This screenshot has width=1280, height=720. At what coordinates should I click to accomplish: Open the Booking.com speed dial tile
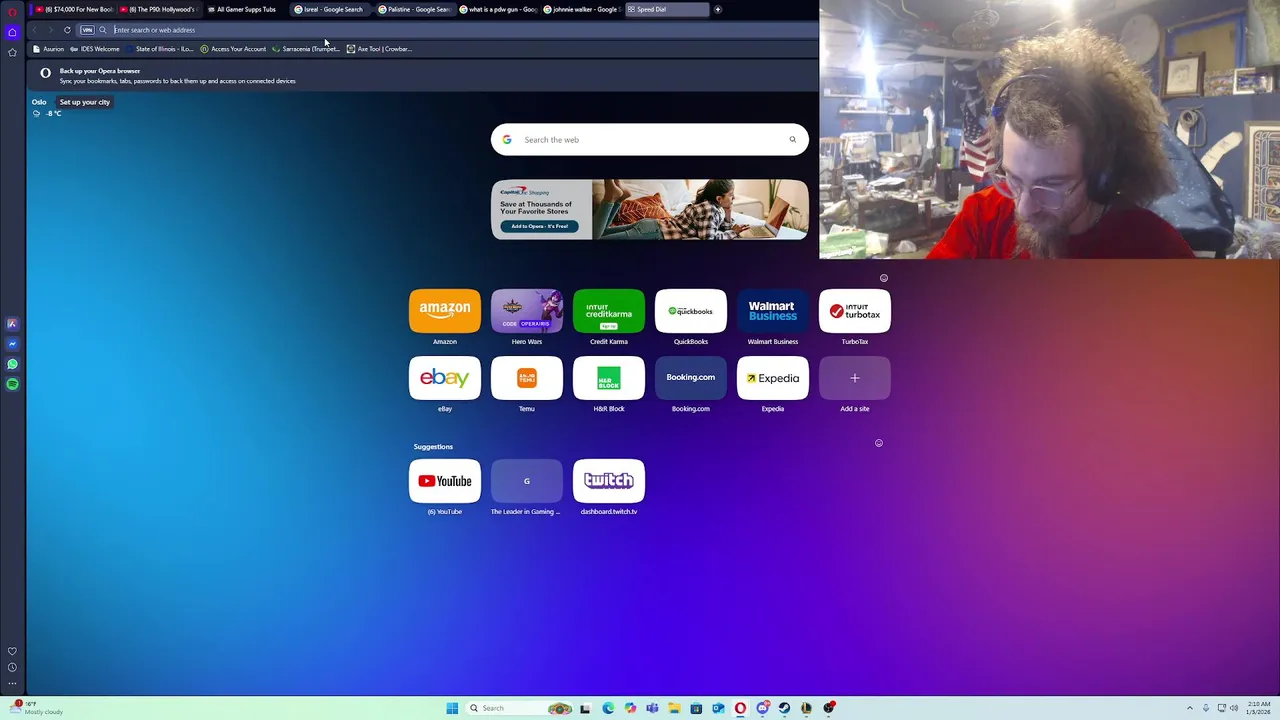pyautogui.click(x=691, y=378)
